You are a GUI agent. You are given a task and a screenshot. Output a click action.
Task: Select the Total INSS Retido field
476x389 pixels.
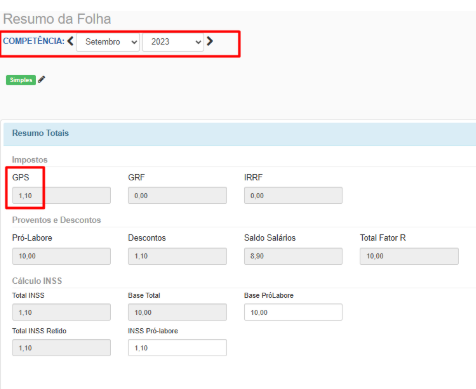[61, 348]
